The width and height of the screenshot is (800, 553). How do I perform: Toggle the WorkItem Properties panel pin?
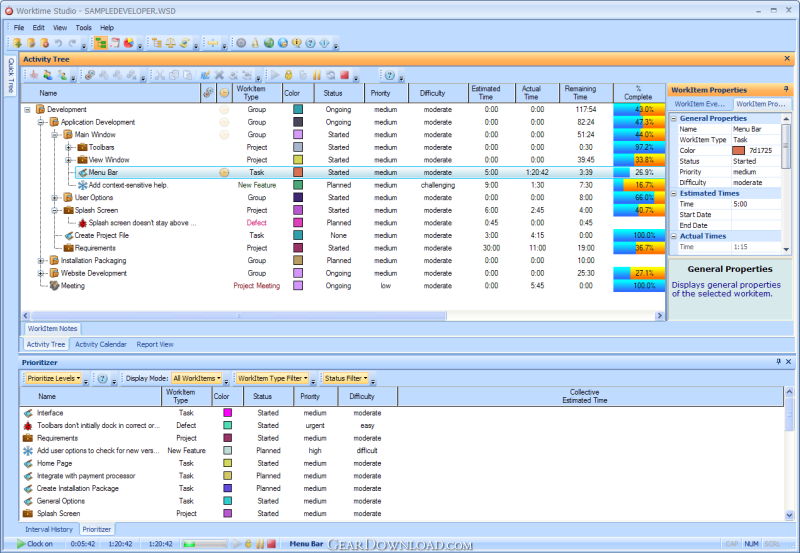click(786, 89)
